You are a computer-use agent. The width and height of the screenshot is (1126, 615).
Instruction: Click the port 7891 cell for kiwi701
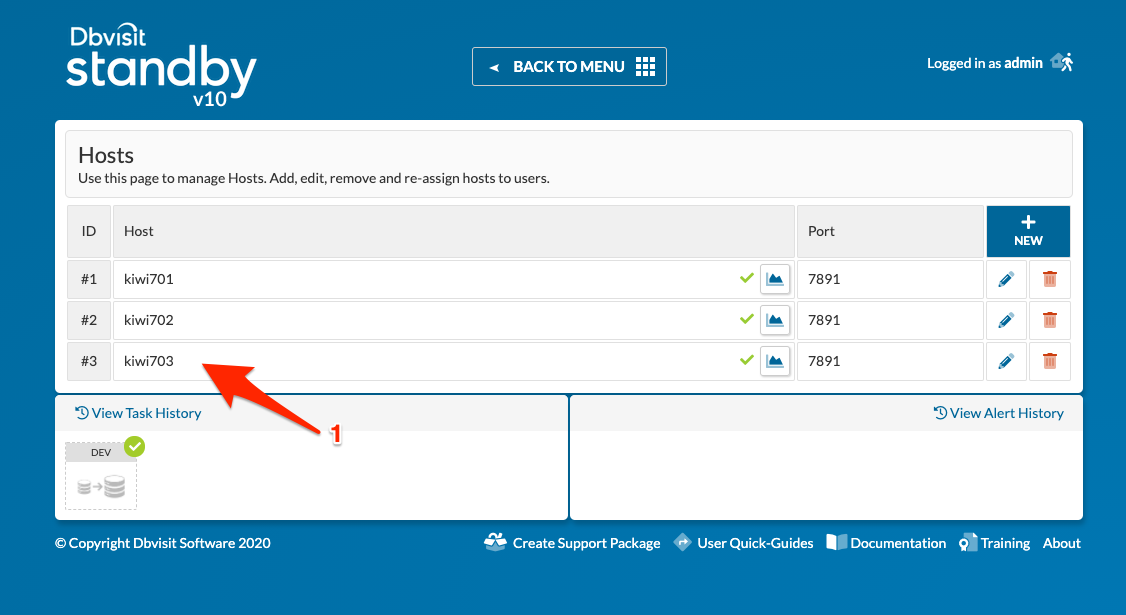point(890,279)
